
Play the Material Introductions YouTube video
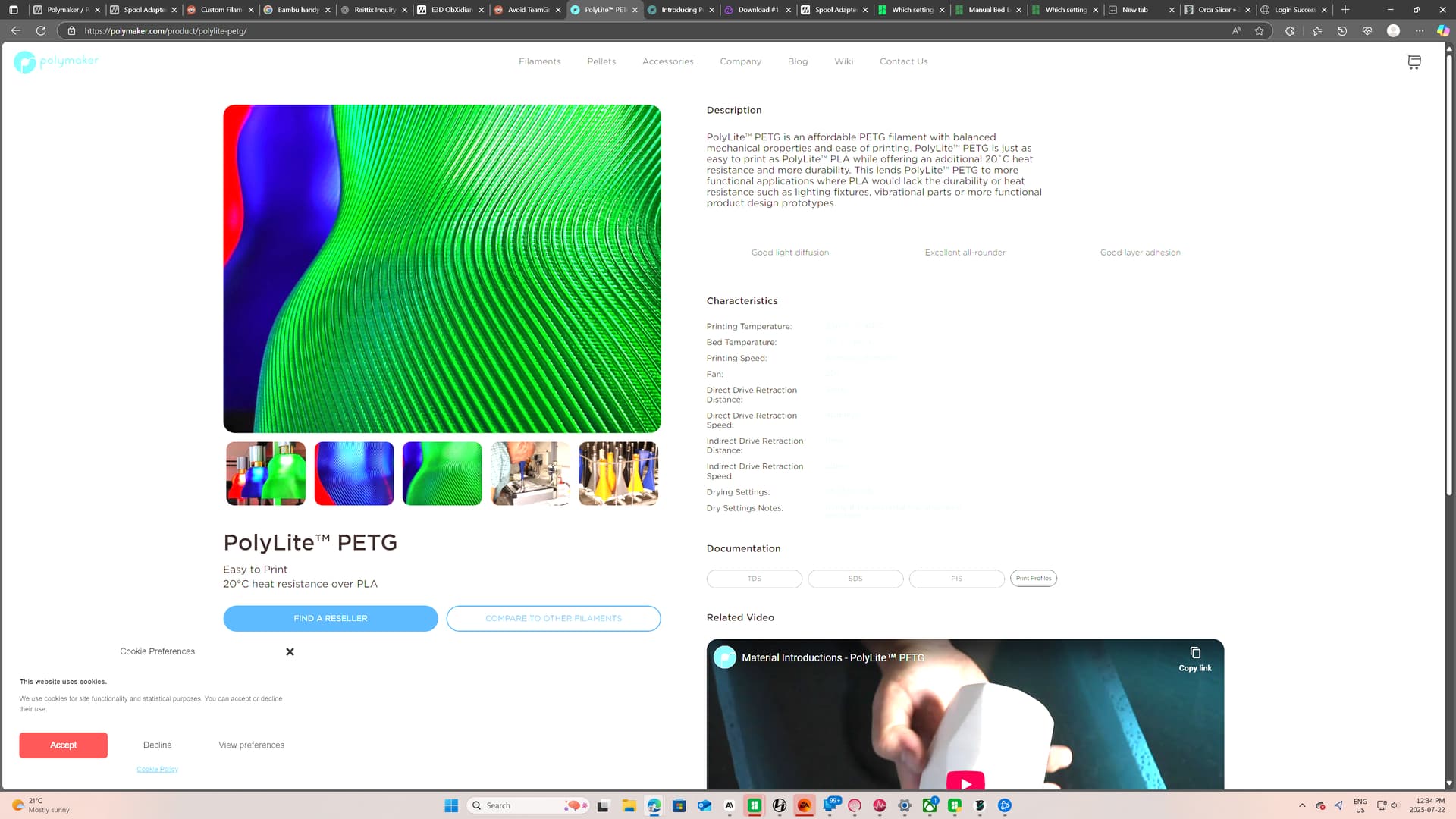965,783
